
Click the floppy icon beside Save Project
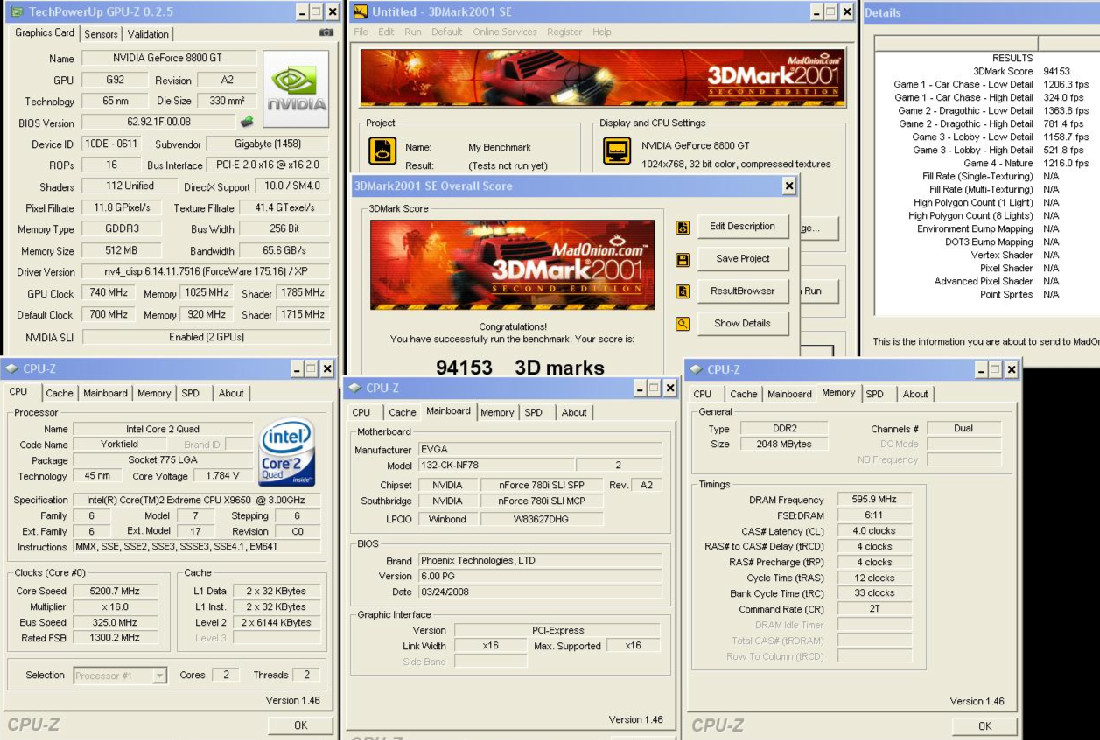click(683, 260)
